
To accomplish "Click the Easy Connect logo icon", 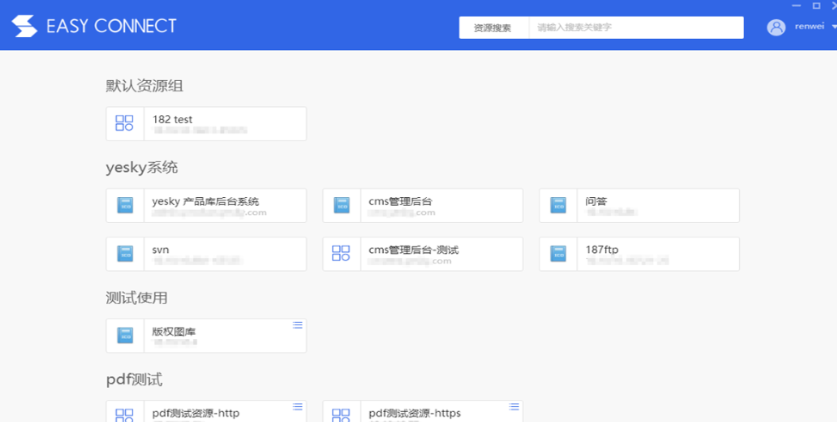I will tap(24, 26).
